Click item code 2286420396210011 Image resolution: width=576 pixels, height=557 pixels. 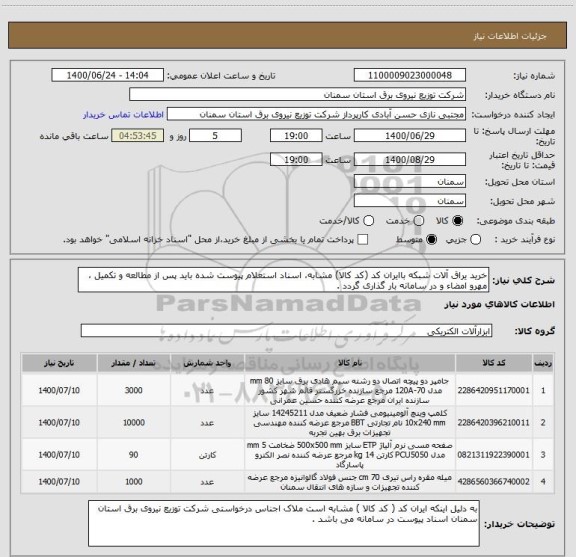pos(493,423)
